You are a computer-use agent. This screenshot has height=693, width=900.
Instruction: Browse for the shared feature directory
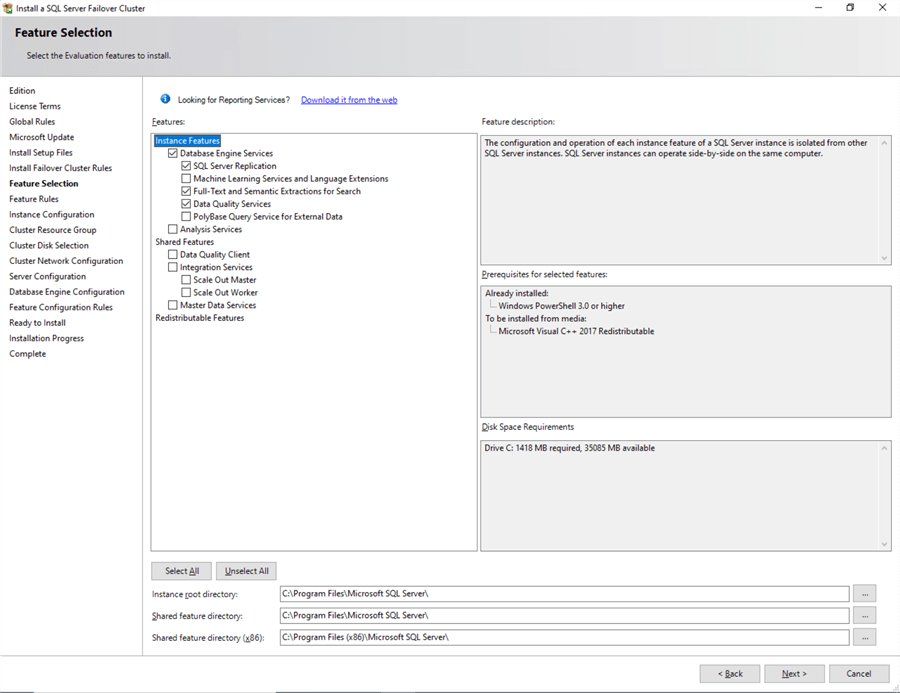(x=864, y=616)
